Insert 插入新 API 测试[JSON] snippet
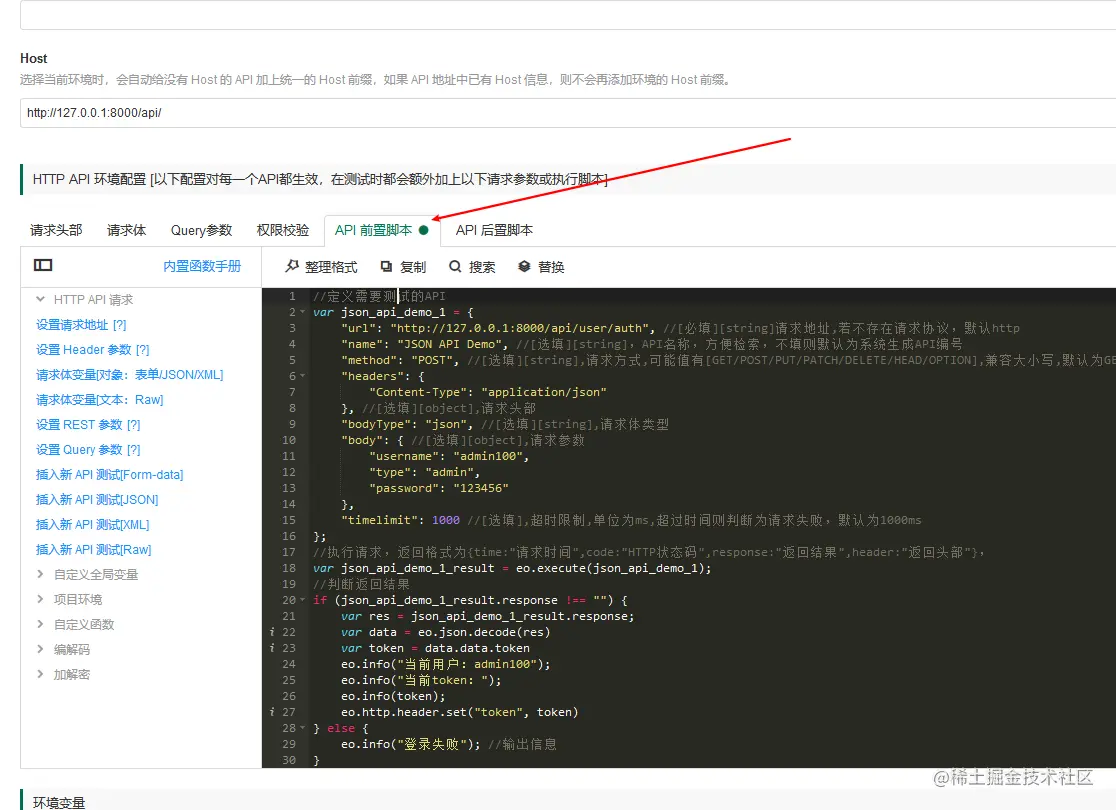The height and width of the screenshot is (810, 1116). click(97, 499)
